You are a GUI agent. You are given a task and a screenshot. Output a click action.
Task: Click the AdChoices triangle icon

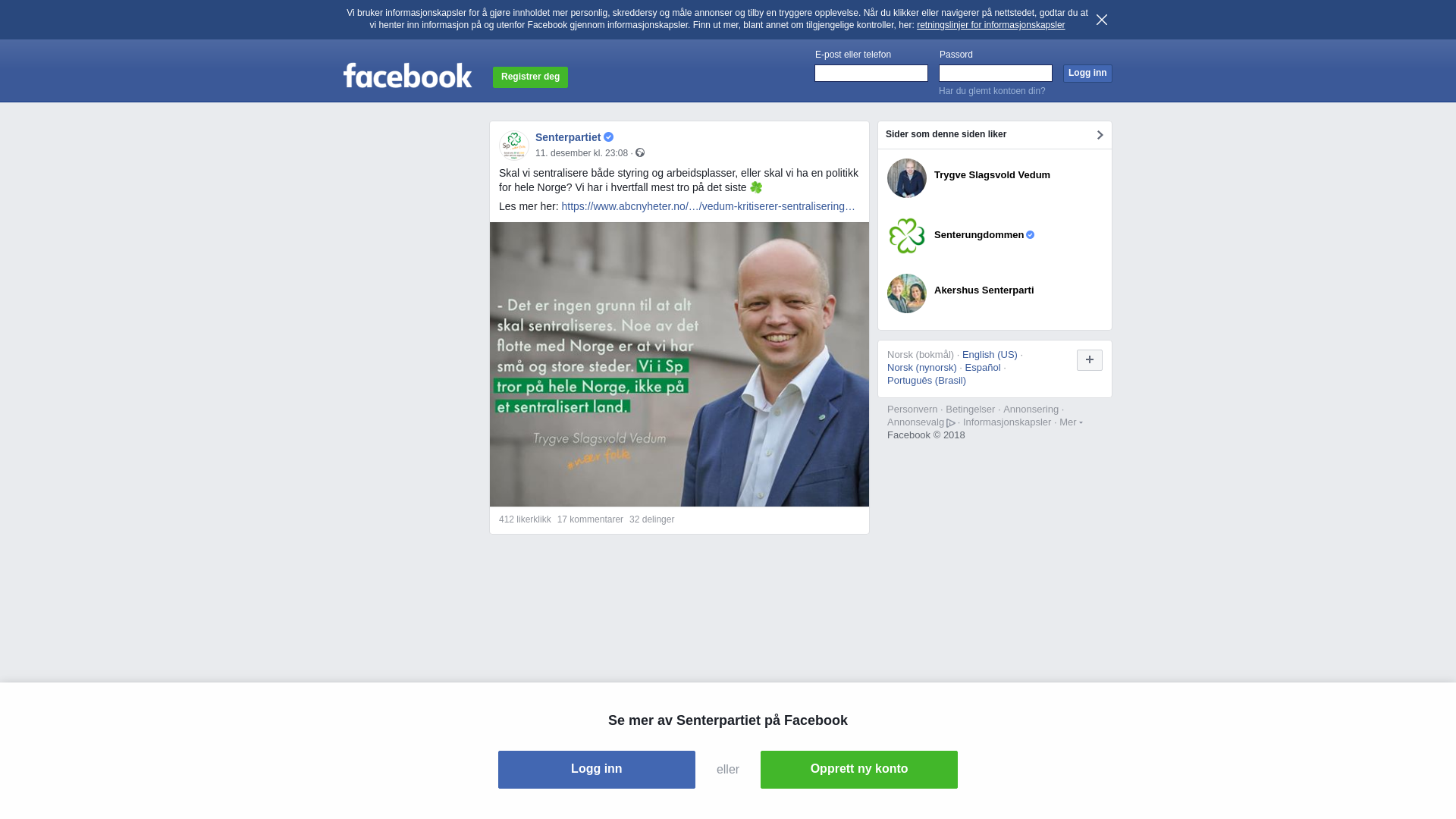pos(951,423)
